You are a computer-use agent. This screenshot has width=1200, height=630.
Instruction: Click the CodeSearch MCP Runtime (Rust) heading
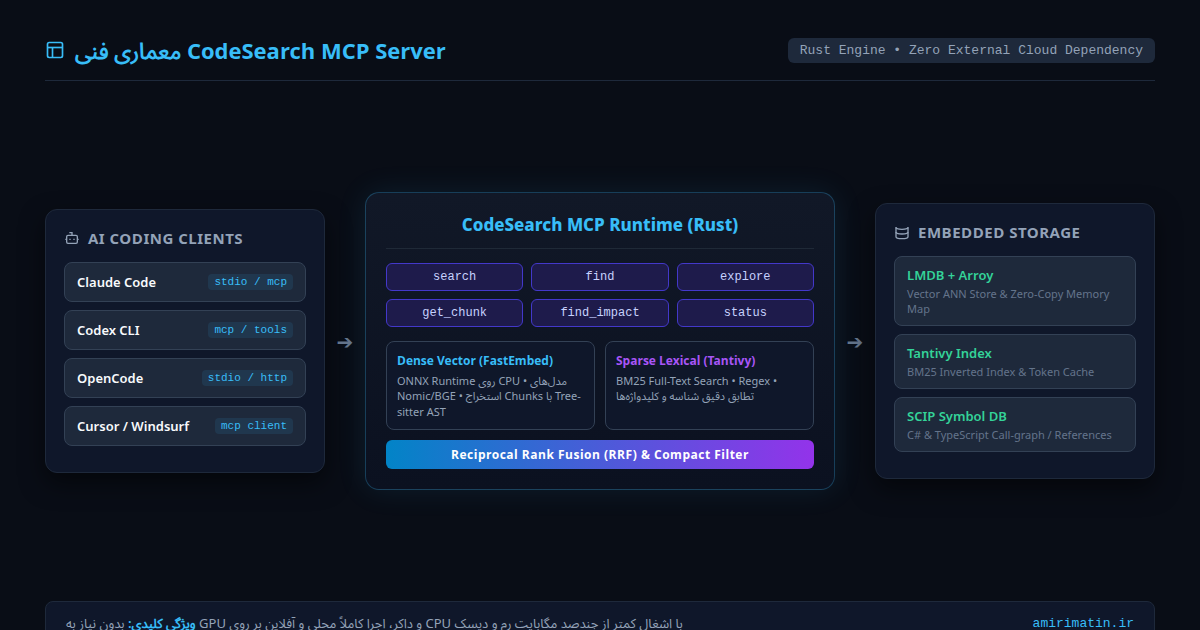coord(600,225)
